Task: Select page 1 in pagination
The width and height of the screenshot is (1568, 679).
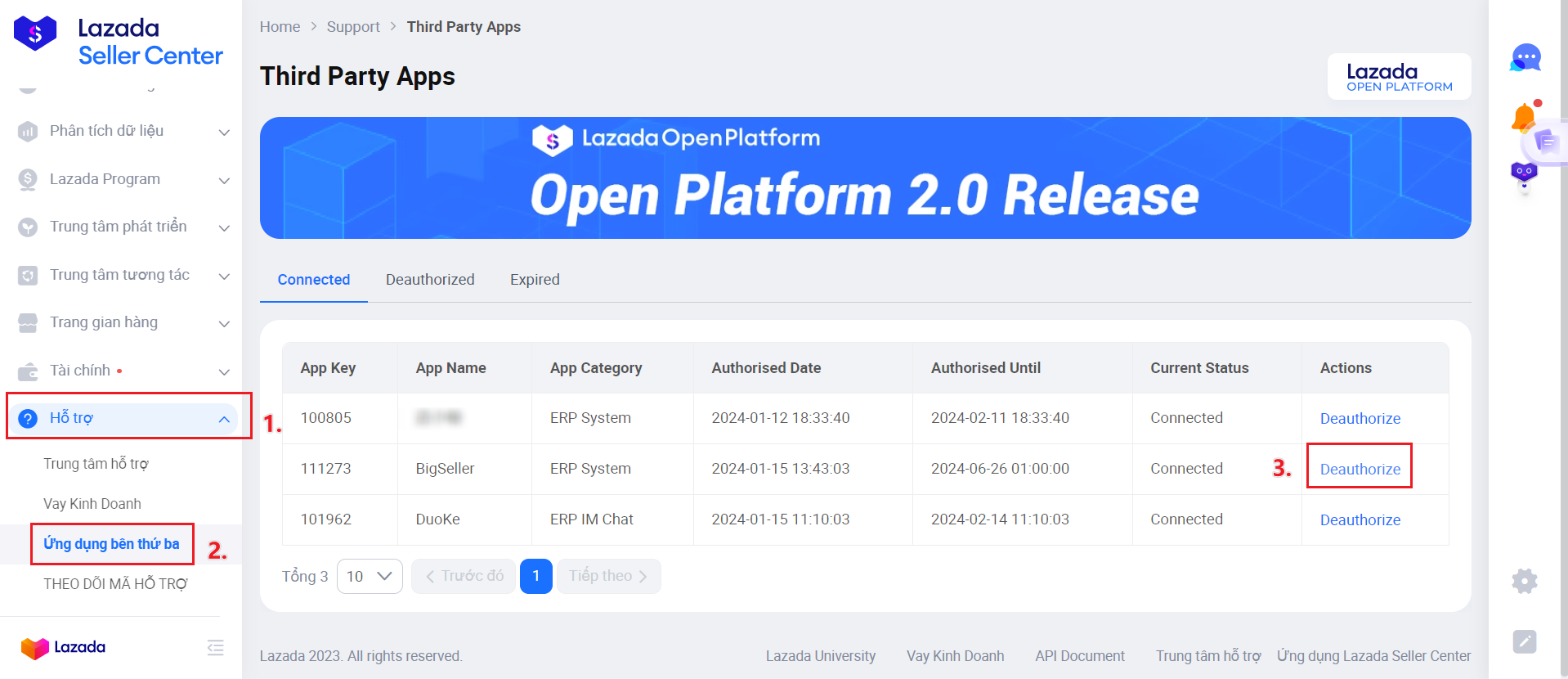Action: point(536,577)
